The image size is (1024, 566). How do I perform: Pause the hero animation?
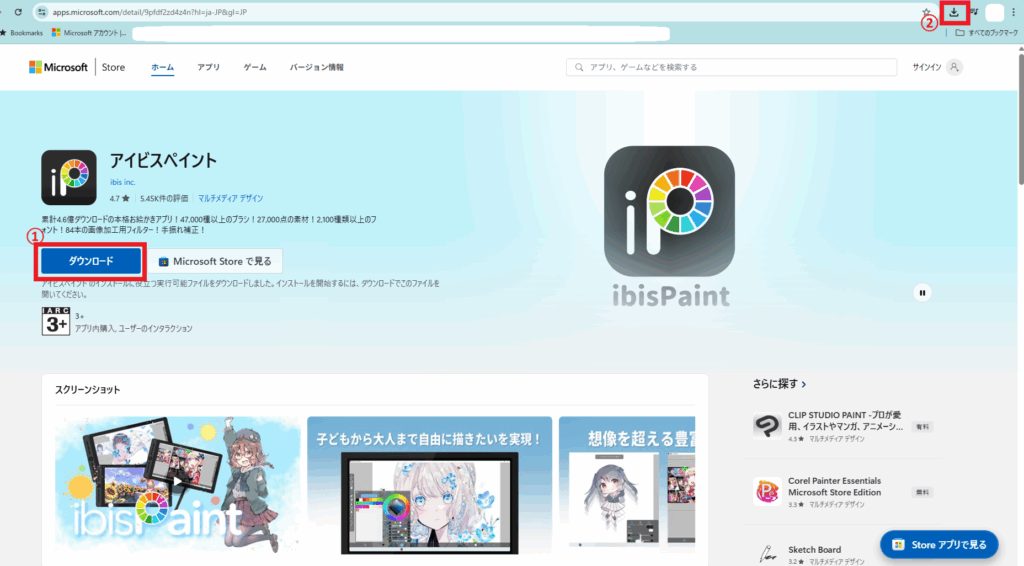point(922,293)
